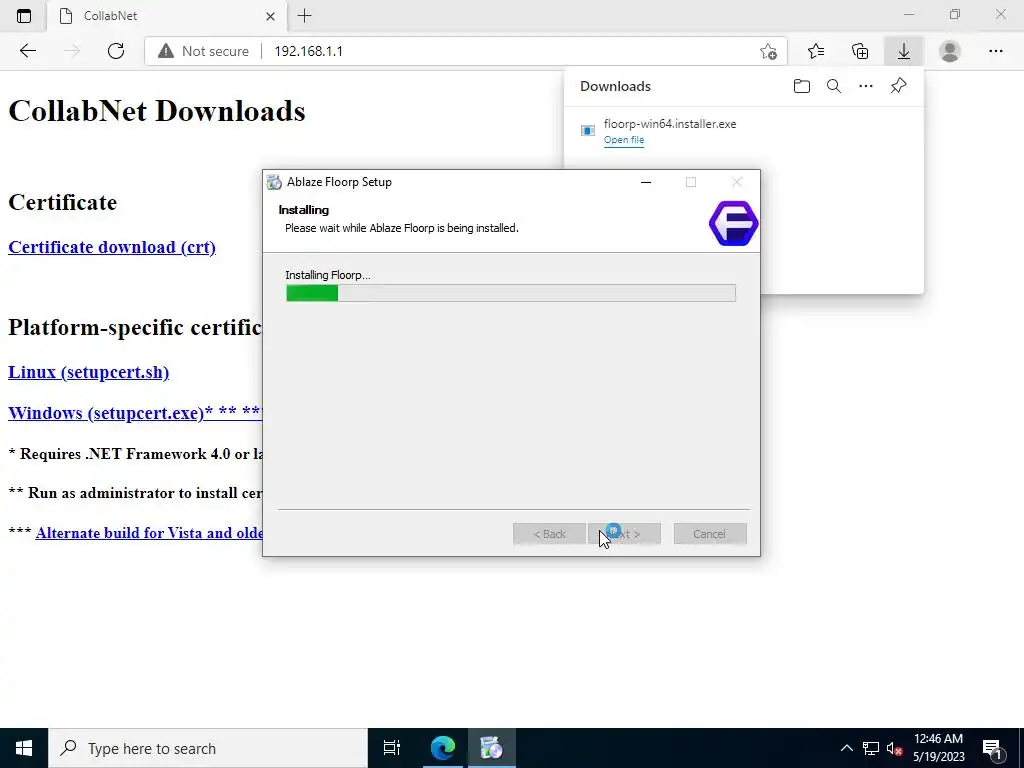
Task: Select the CollabNet tab
Action: (x=168, y=16)
